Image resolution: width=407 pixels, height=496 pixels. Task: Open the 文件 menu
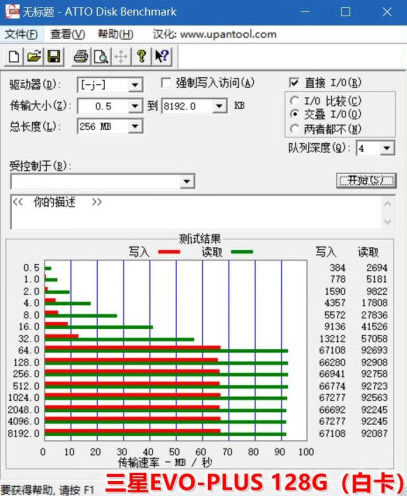(x=21, y=34)
